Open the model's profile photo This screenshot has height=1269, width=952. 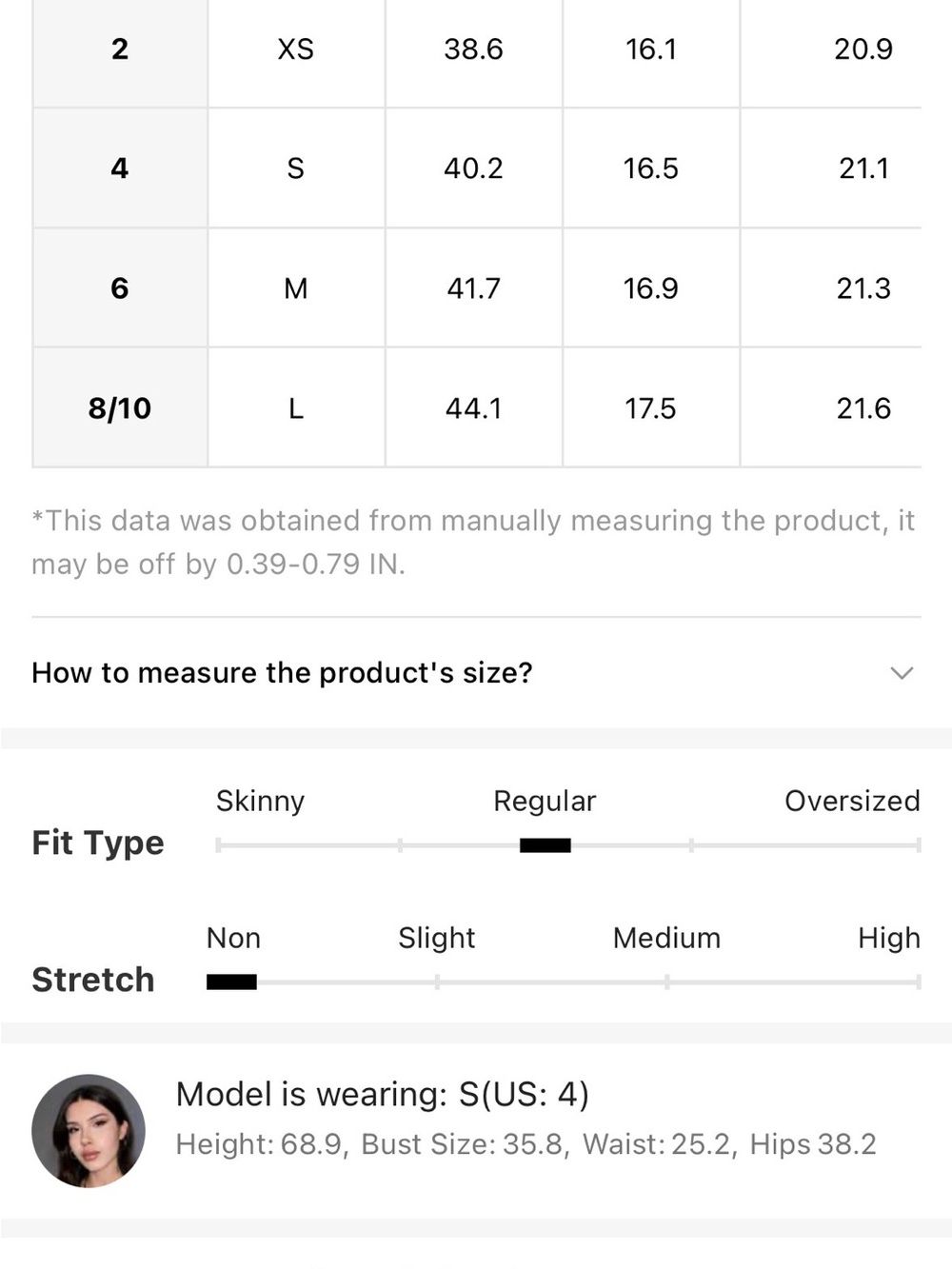pyautogui.click(x=89, y=1131)
